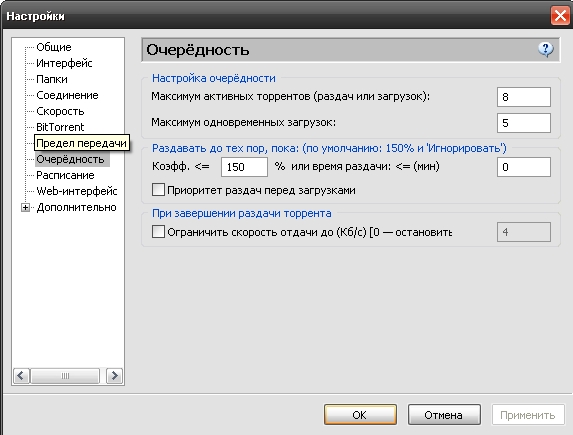Close the Настройки dialog window
The width and height of the screenshot is (573, 435).
[x=560, y=16]
